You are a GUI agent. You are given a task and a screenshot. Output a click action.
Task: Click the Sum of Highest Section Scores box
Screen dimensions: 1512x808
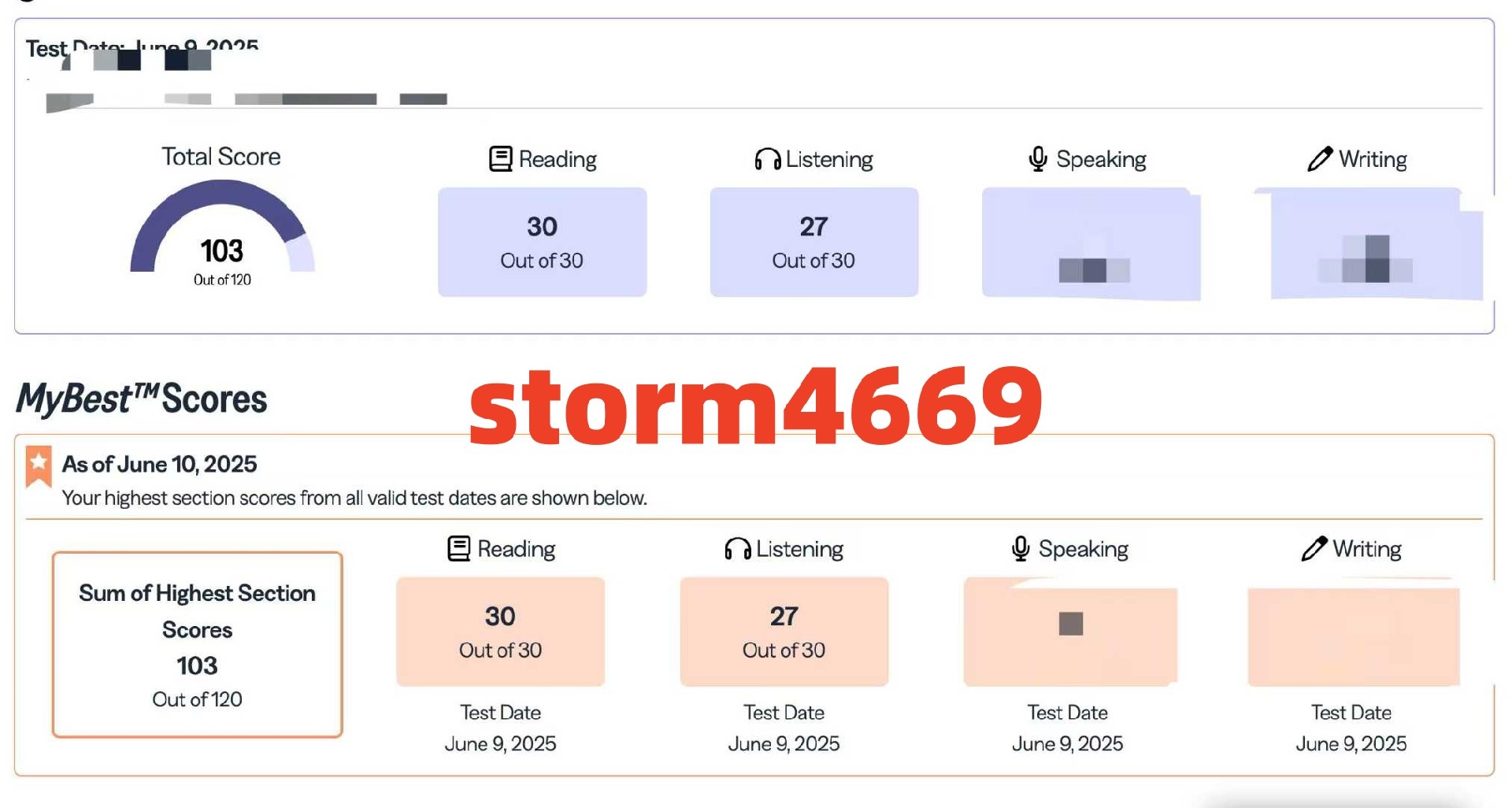(198, 644)
